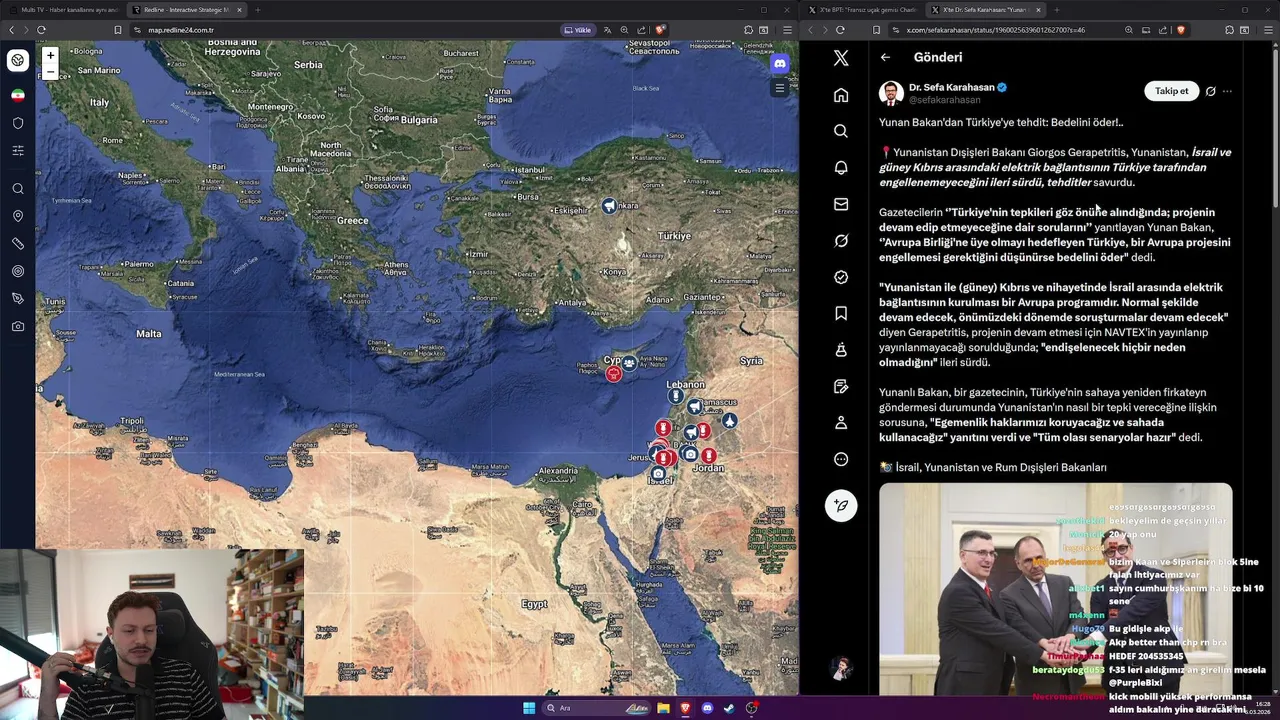Click the compose post button on X
Image resolution: width=1280 pixels, height=720 pixels.
841,505
